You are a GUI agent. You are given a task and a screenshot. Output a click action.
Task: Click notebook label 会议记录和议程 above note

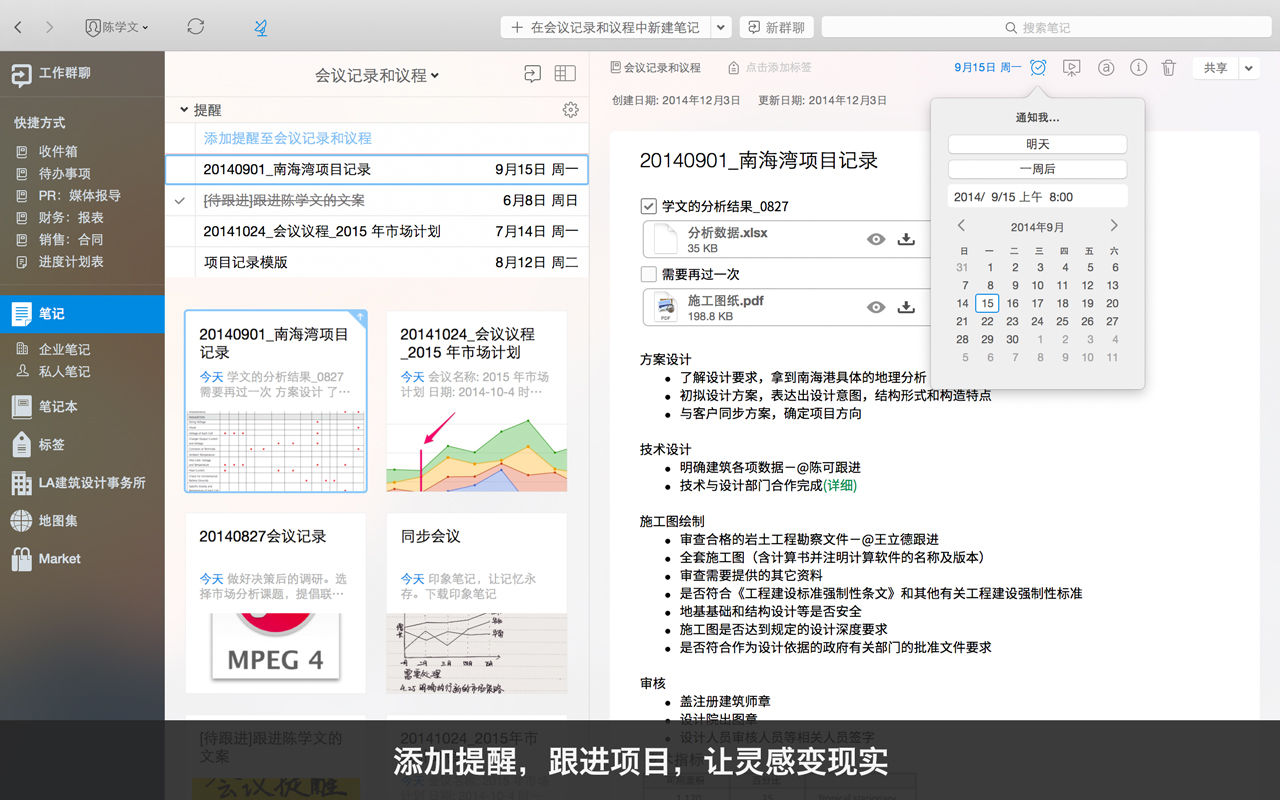tap(655, 68)
